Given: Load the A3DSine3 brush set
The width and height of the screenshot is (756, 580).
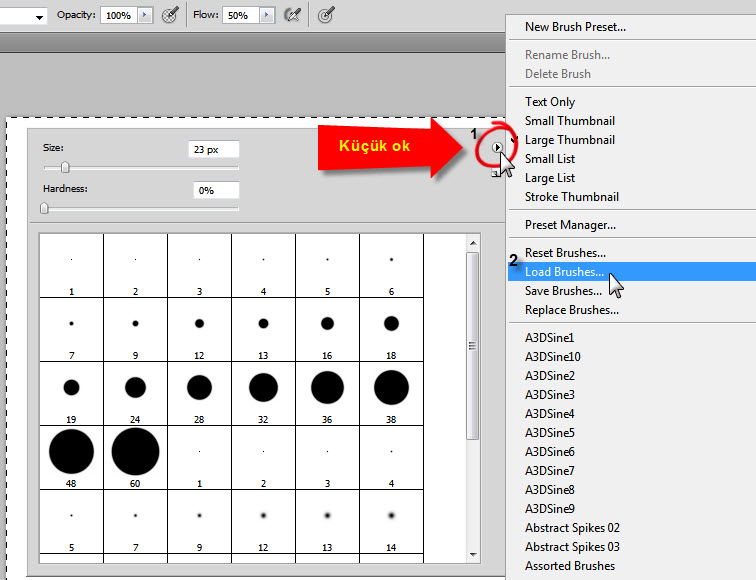Looking at the screenshot, I should point(550,395).
